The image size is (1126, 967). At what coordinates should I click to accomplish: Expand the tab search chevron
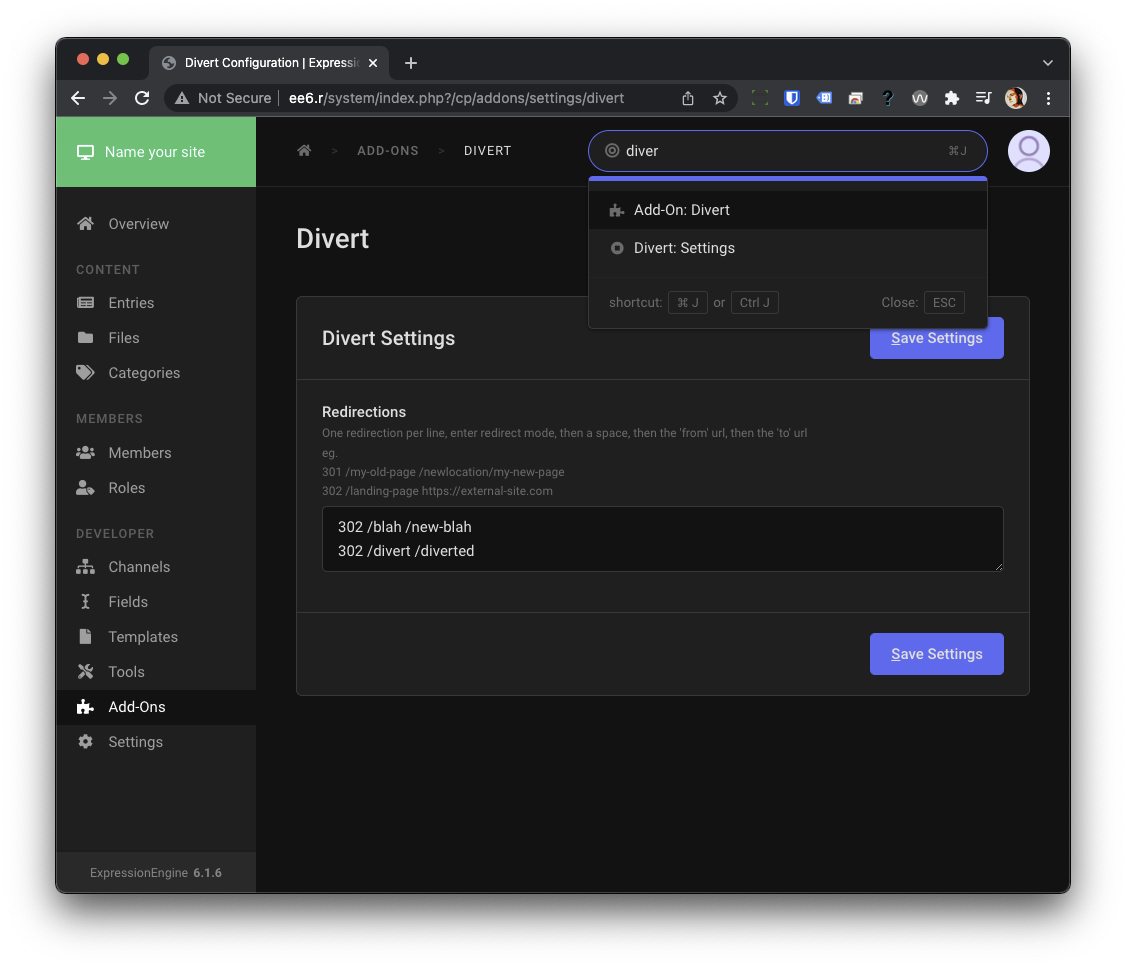pos(1048,63)
